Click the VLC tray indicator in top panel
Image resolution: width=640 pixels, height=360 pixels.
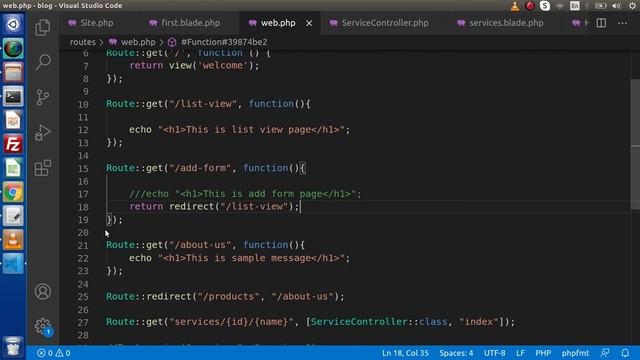515,6
